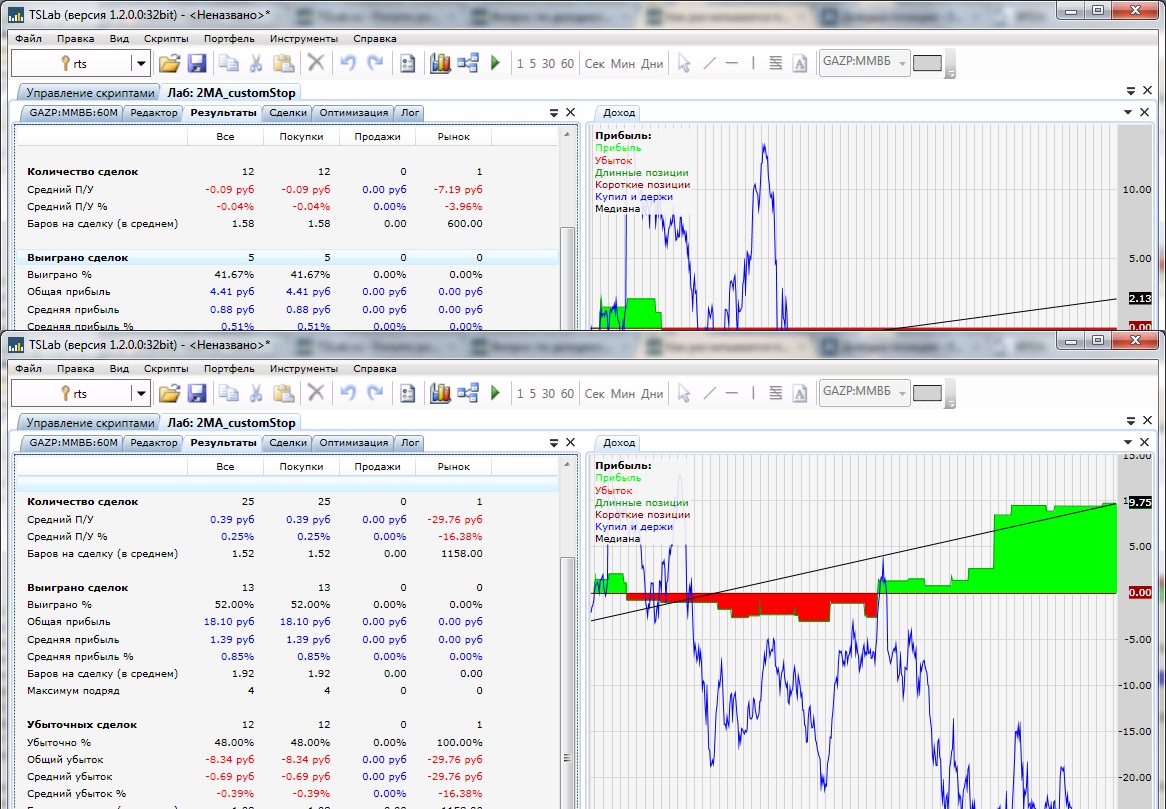
Task: Click the Open folder icon in lower window toolbar
Action: pyautogui.click(x=169, y=394)
